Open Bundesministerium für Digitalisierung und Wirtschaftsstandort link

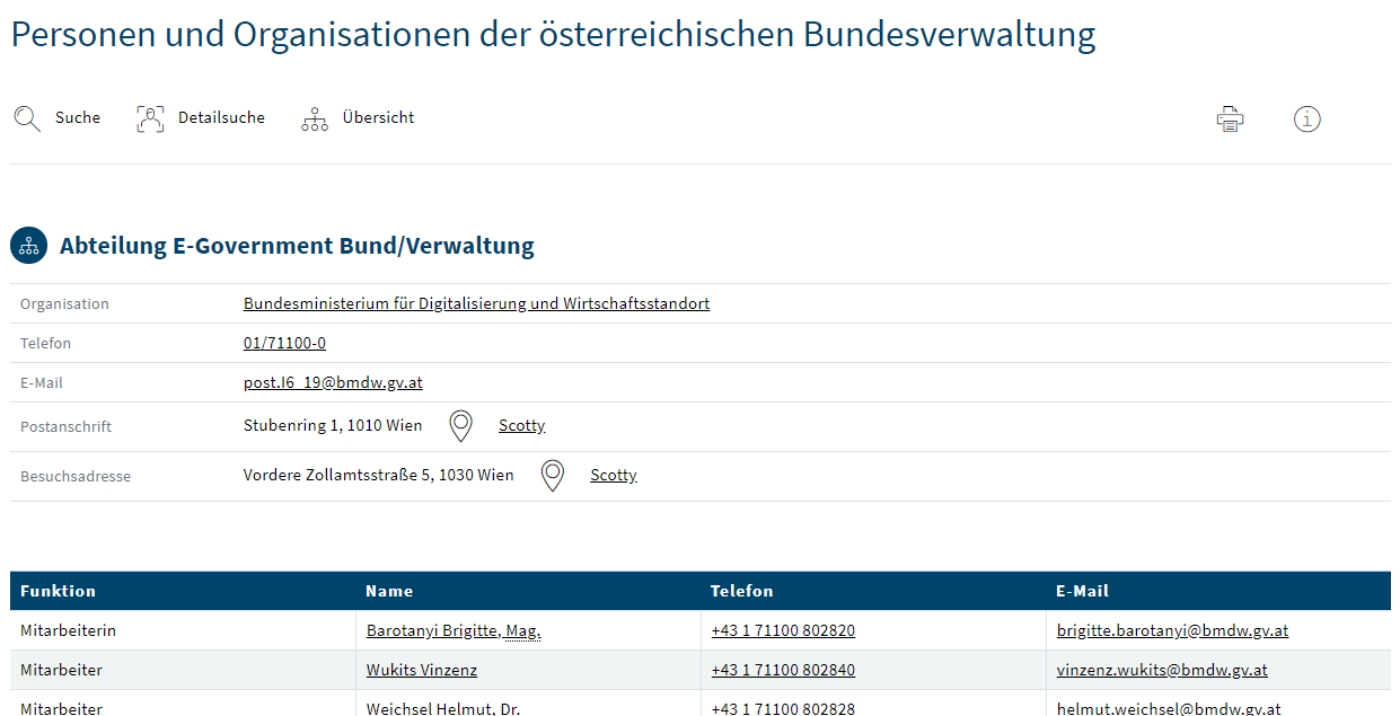[x=477, y=303]
